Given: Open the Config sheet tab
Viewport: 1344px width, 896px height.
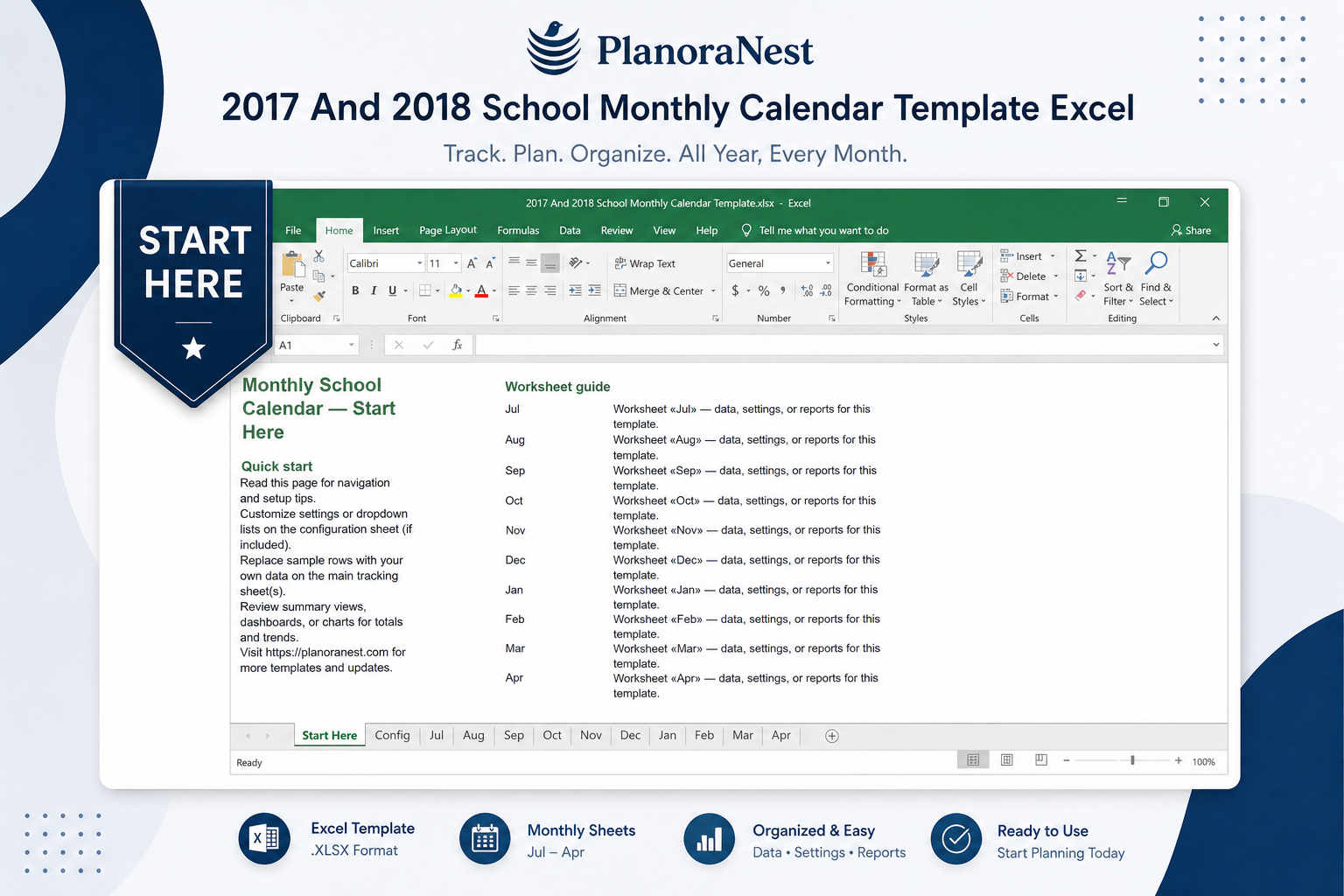Looking at the screenshot, I should 392,736.
